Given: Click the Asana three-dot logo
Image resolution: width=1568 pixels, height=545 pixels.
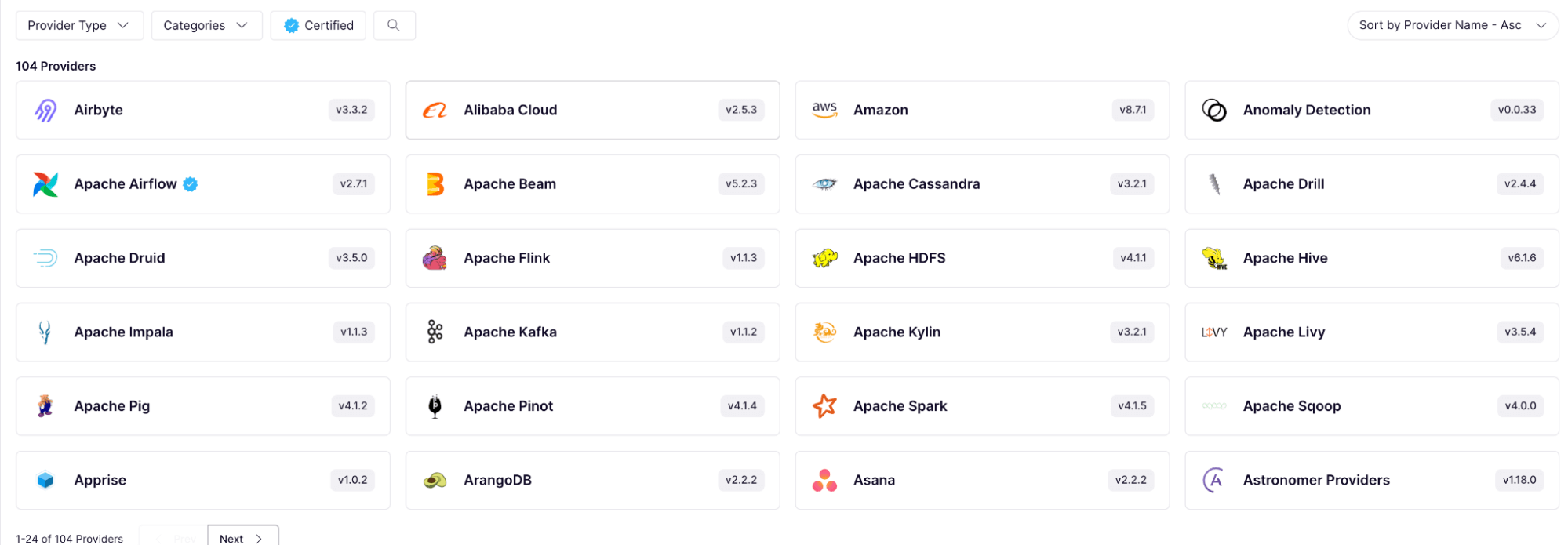Looking at the screenshot, I should tap(824, 481).
